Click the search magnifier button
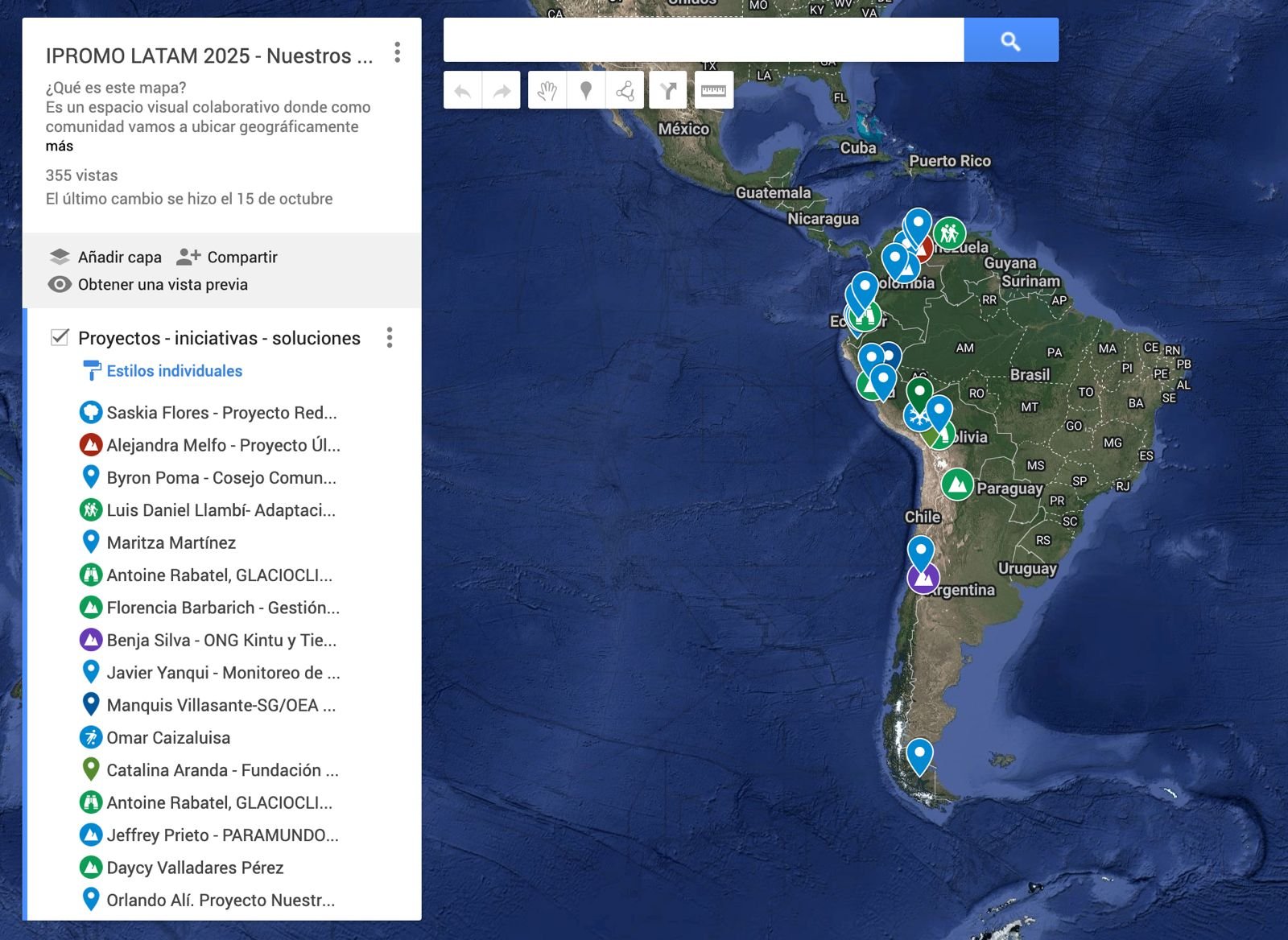Screen dimensions: 1288x940 (x=1009, y=39)
